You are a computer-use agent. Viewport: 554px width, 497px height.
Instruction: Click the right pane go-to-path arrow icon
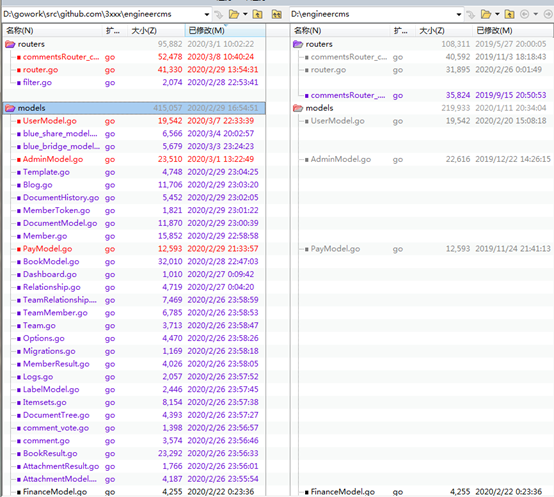470,14
